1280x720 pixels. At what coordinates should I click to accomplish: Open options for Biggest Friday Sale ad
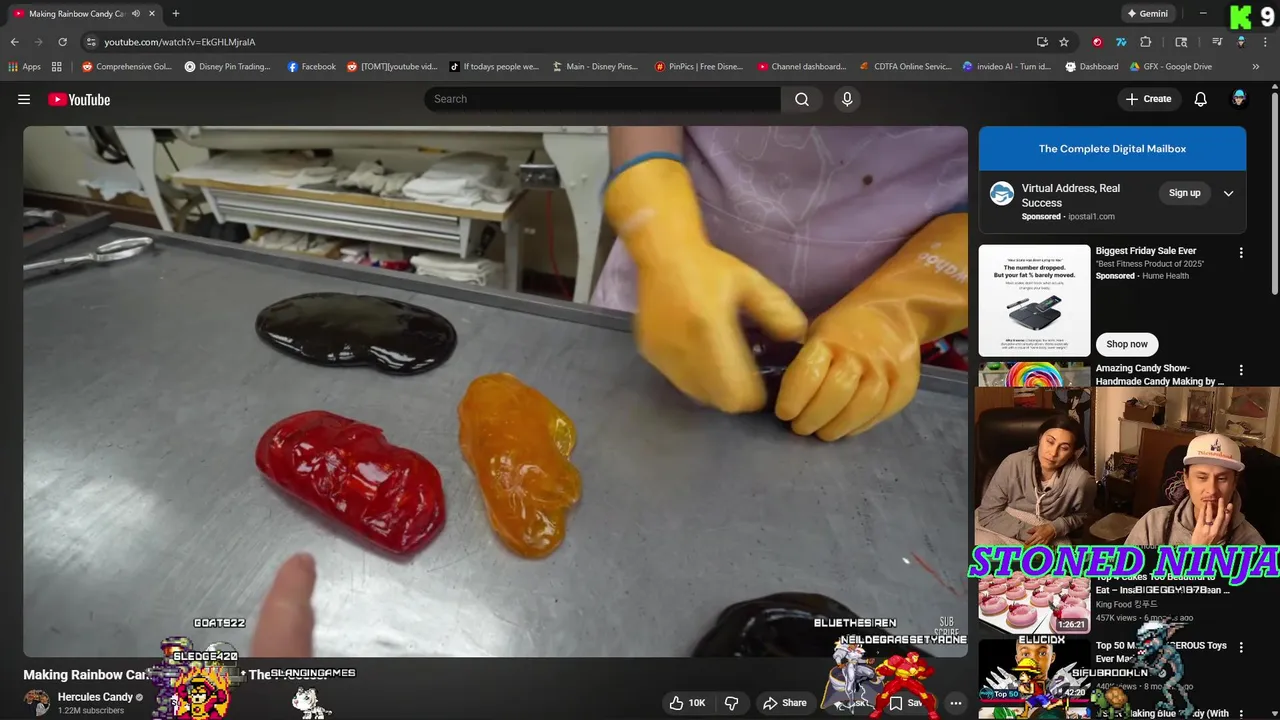coord(1241,253)
